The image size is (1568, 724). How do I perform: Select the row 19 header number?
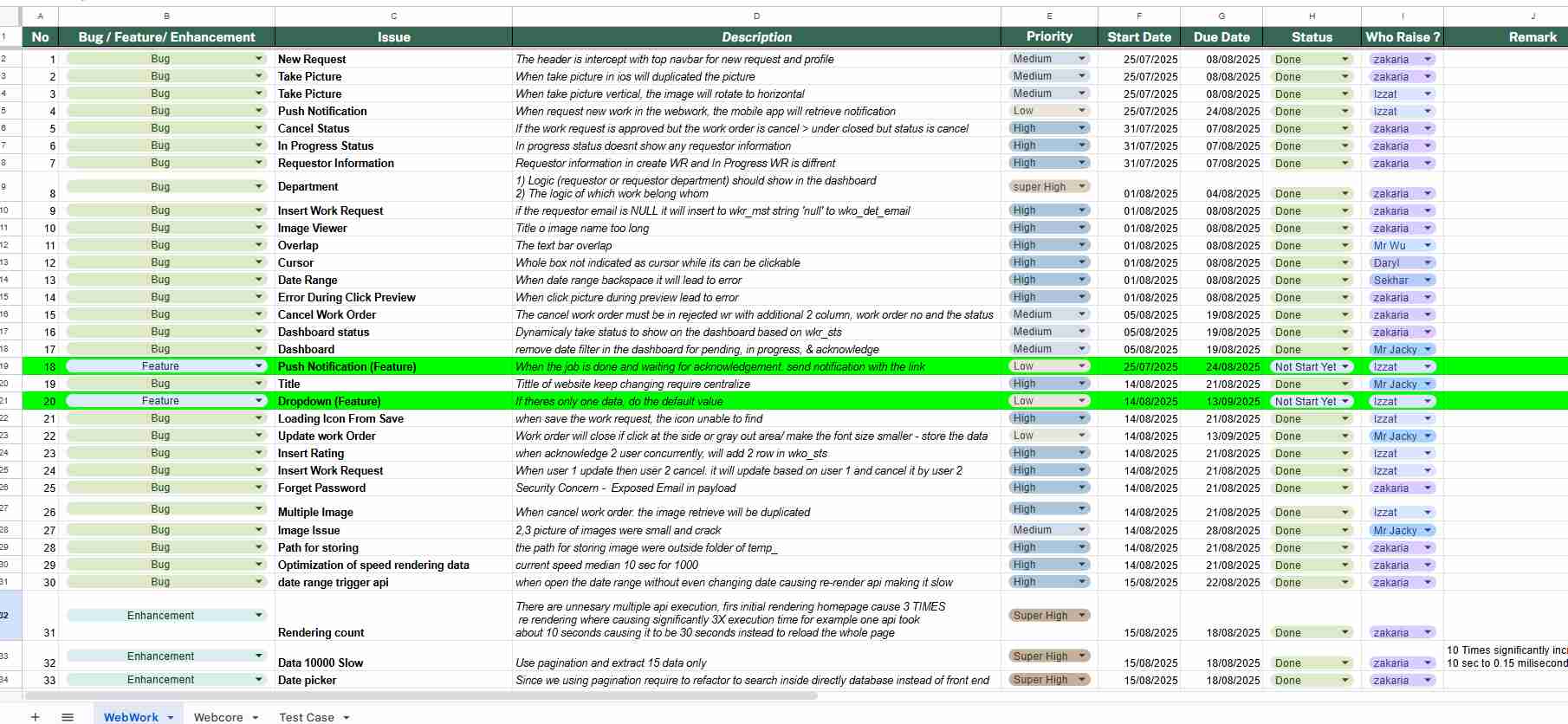[x=4, y=366]
